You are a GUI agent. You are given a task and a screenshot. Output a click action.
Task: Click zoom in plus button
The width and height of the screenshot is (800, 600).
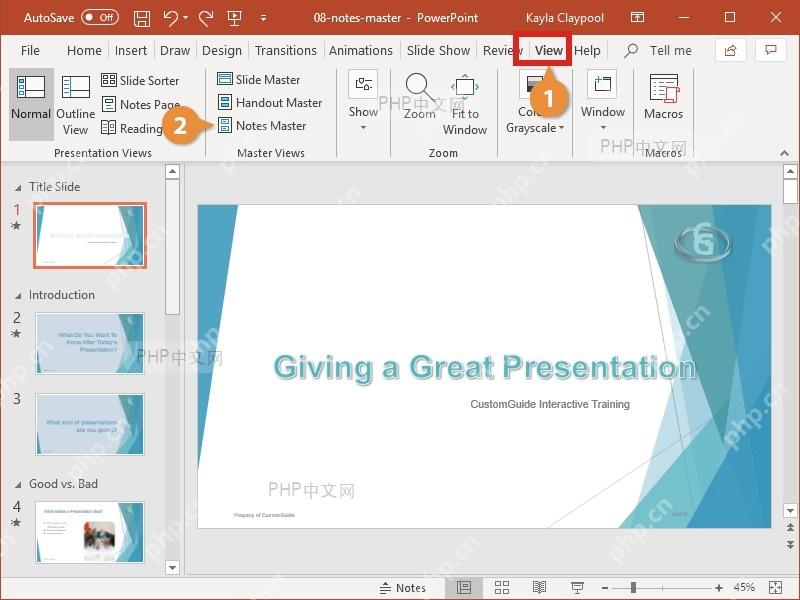(x=719, y=588)
